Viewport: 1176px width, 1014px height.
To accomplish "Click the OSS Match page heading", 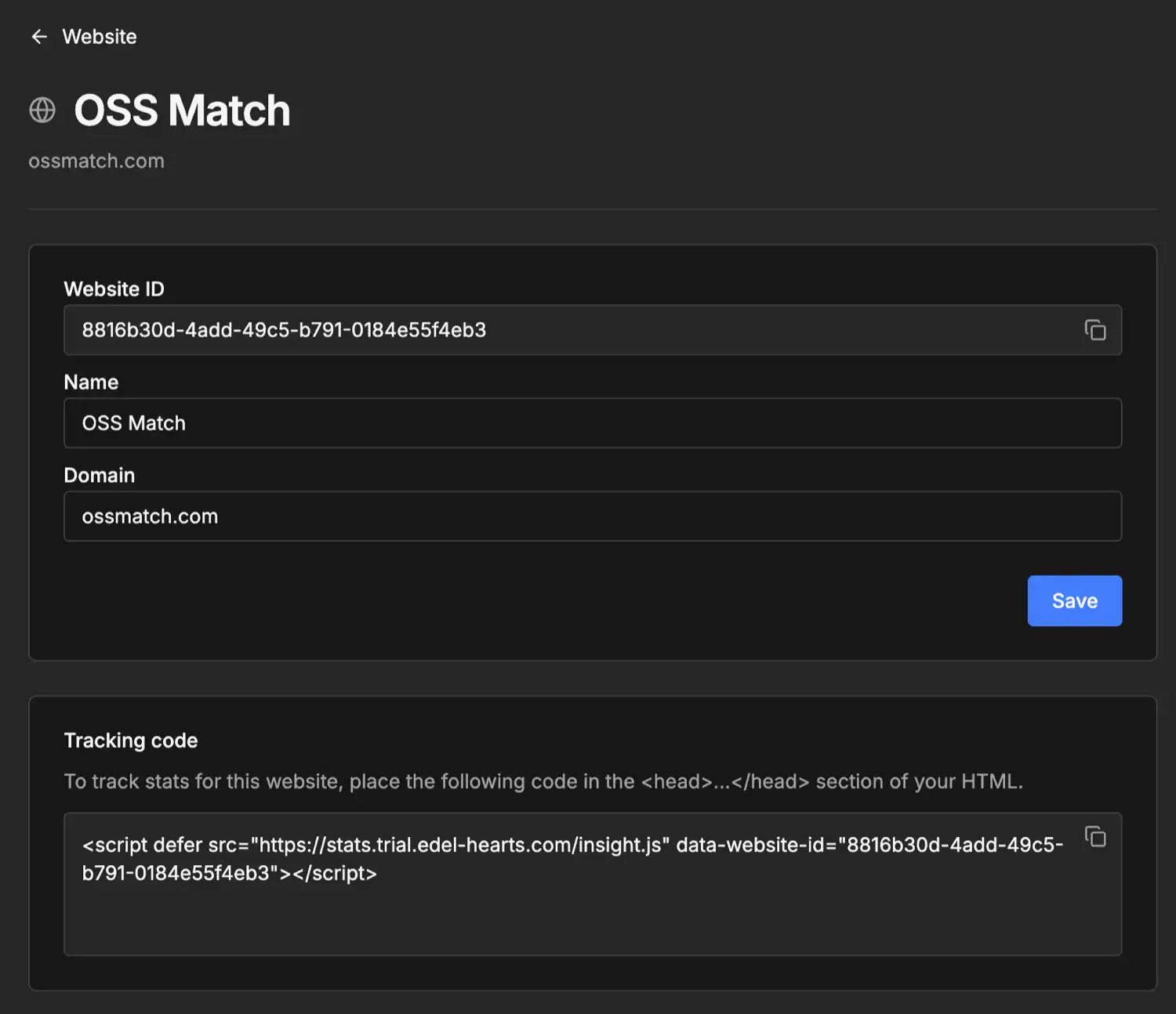I will pyautogui.click(x=182, y=110).
